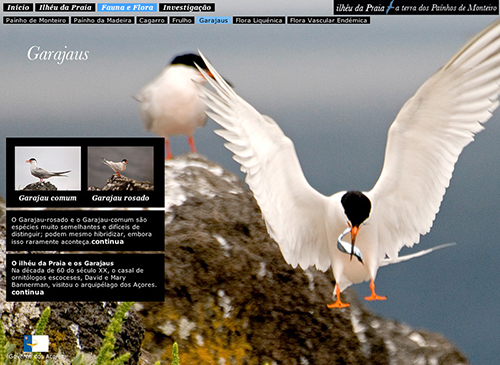The height and width of the screenshot is (365, 500).
Task: Open the Ilhéu da Praia menu
Action: click(x=65, y=7)
